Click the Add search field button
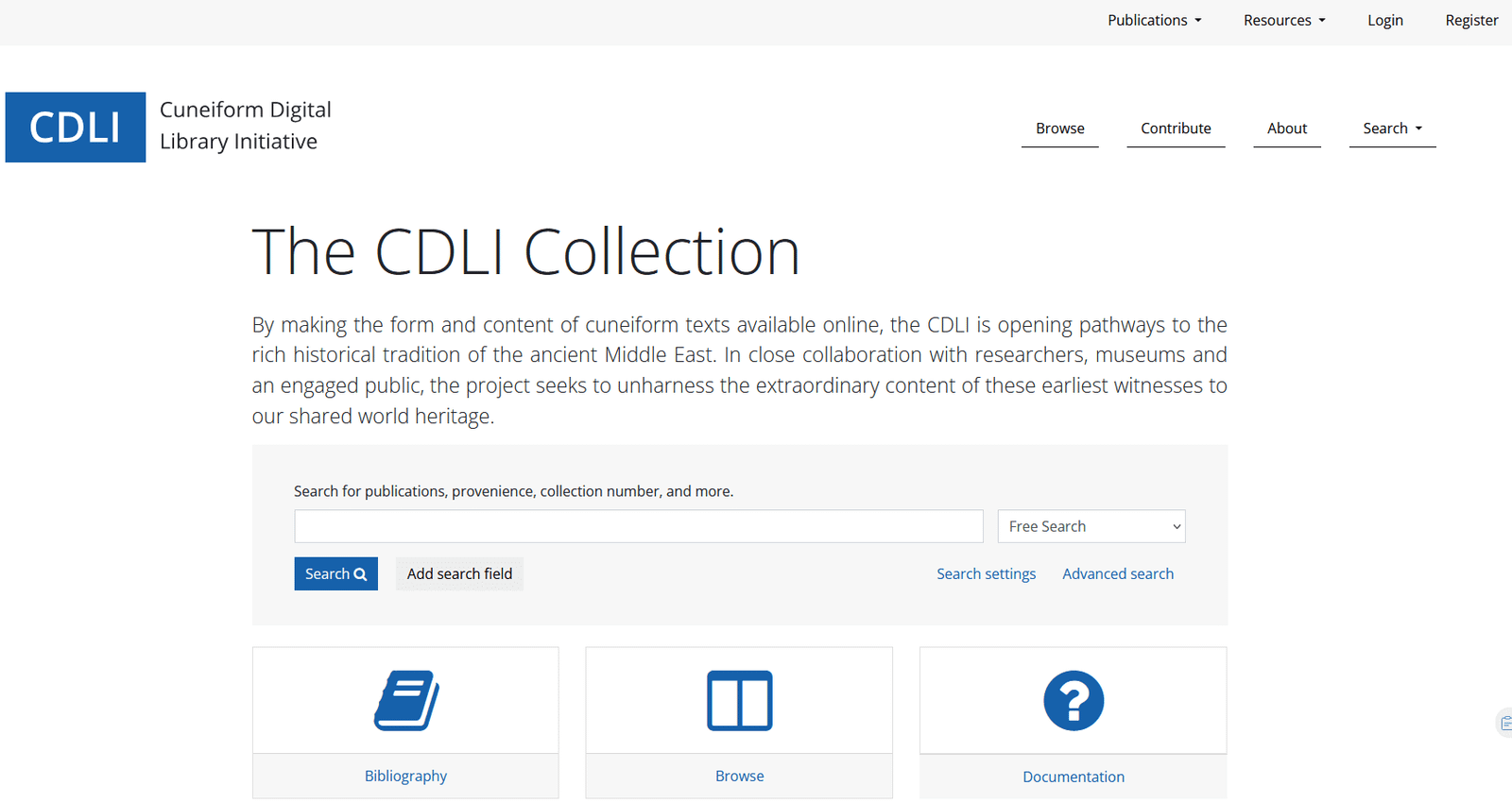Image resolution: width=1512 pixels, height=803 pixels. click(x=459, y=573)
